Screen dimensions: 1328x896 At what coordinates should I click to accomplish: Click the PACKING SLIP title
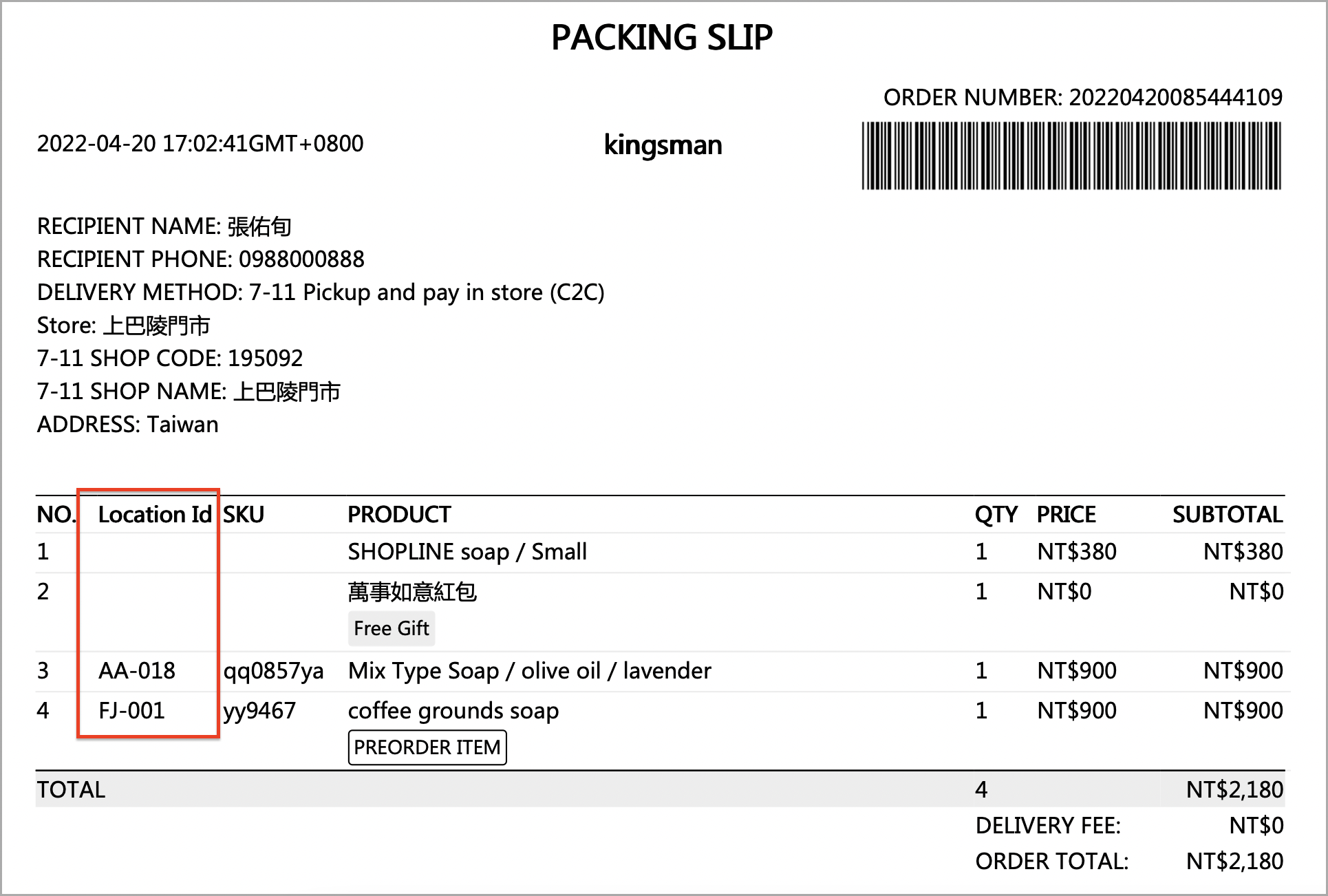tap(662, 37)
